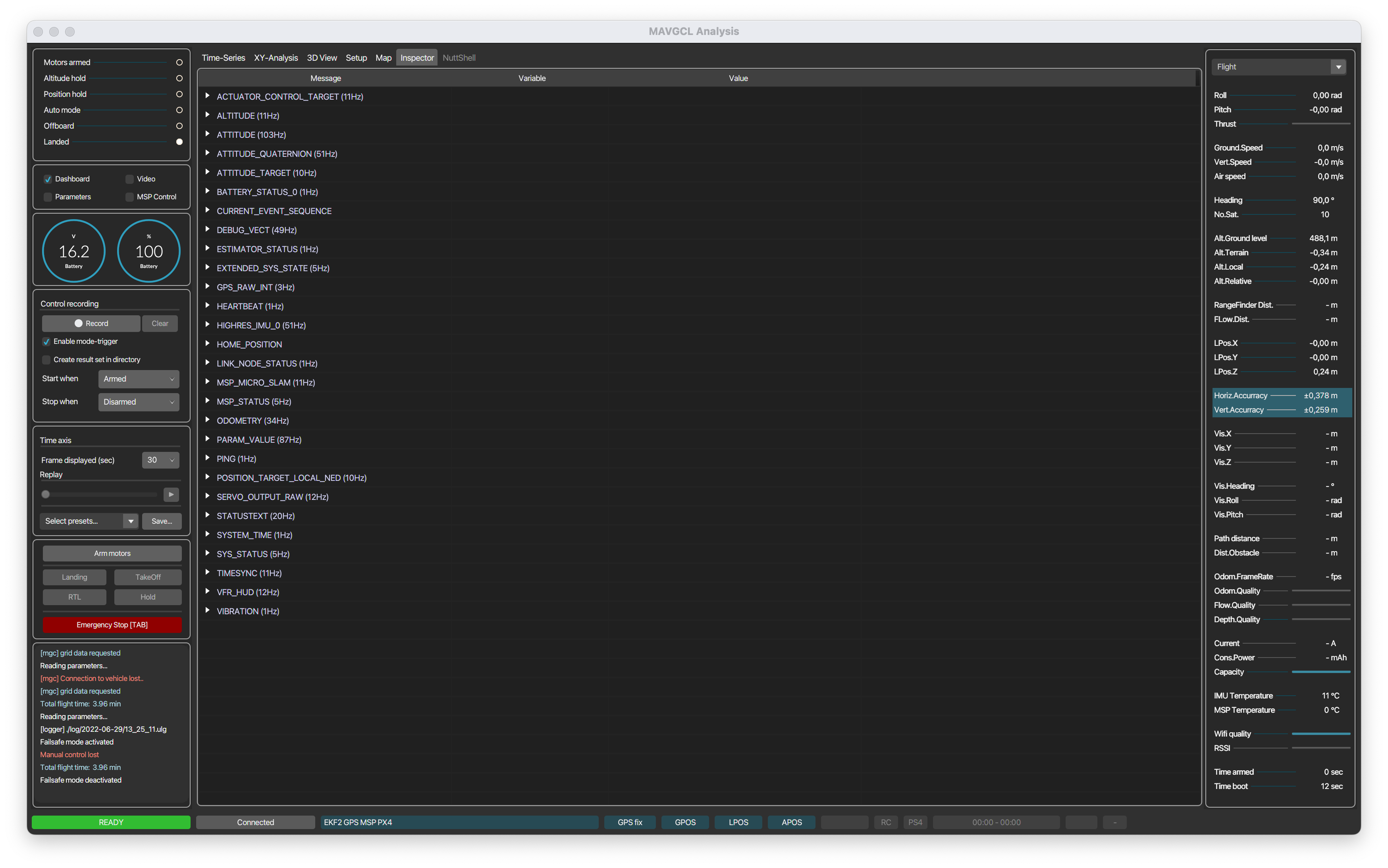
Task: Uncheck Enable mode-trigger checkbox
Action: pyautogui.click(x=46, y=341)
